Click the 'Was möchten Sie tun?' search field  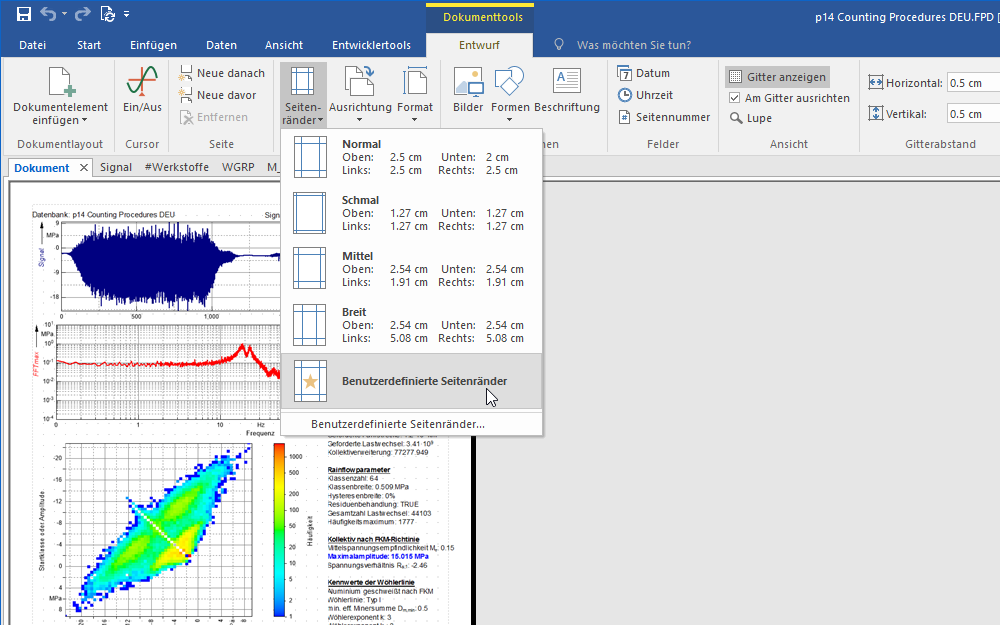point(633,45)
